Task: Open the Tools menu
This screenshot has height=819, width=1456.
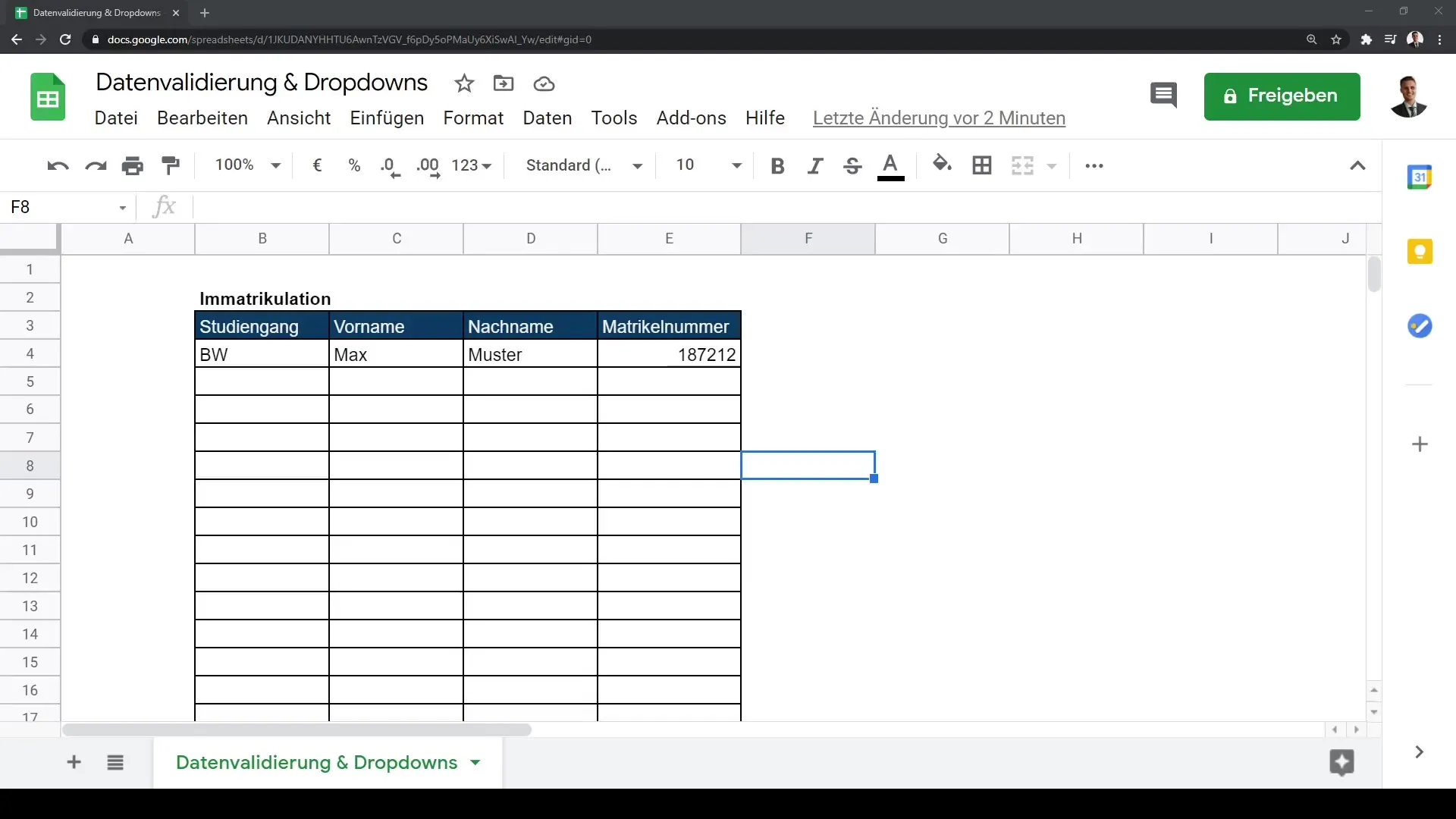Action: pyautogui.click(x=614, y=118)
